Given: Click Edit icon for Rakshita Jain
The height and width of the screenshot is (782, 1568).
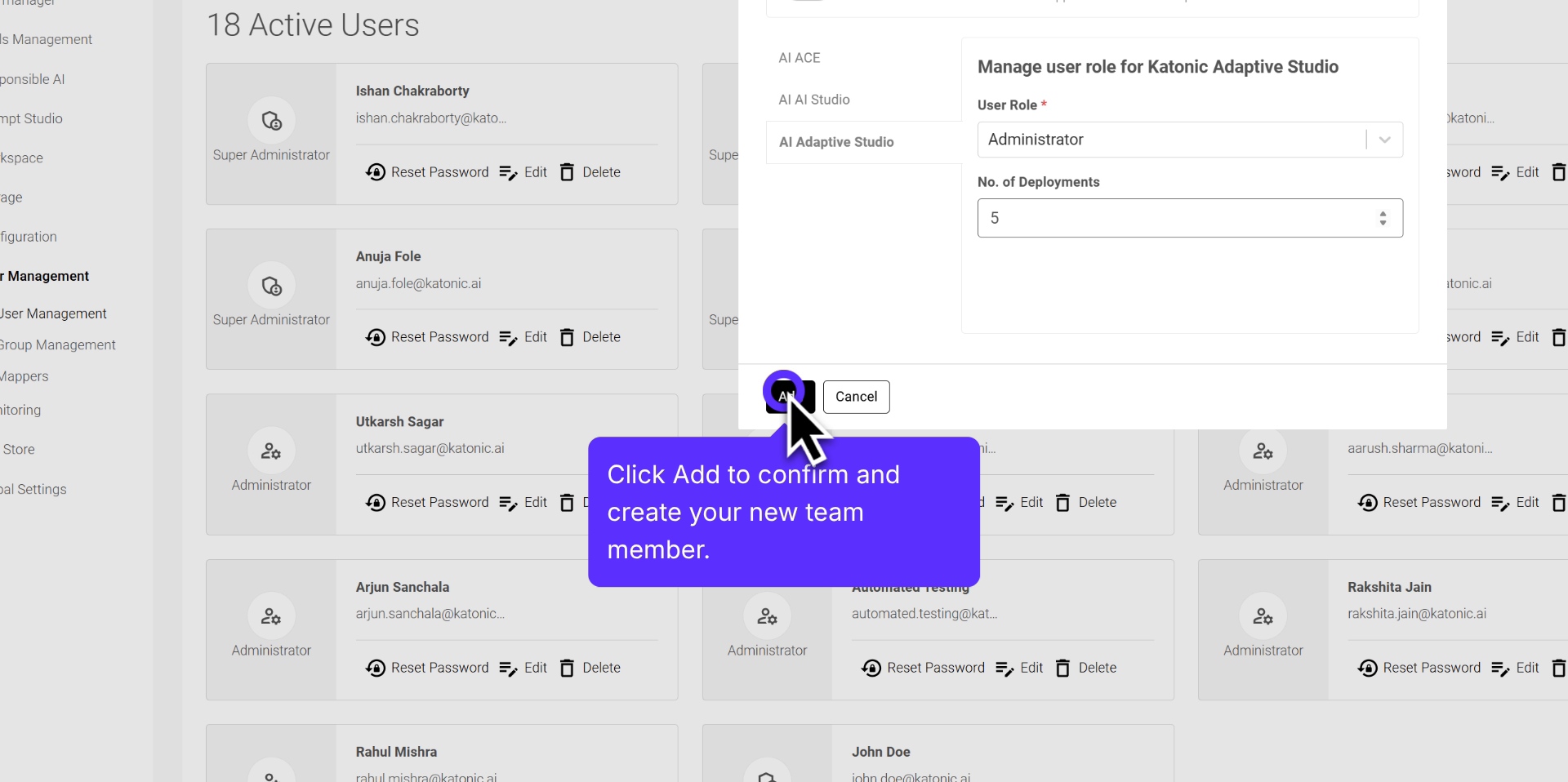Looking at the screenshot, I should [x=1500, y=668].
